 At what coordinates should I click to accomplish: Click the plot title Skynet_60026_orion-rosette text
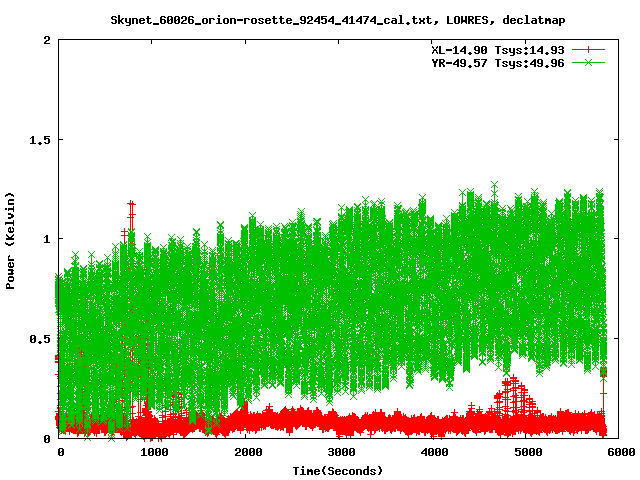coord(338,20)
